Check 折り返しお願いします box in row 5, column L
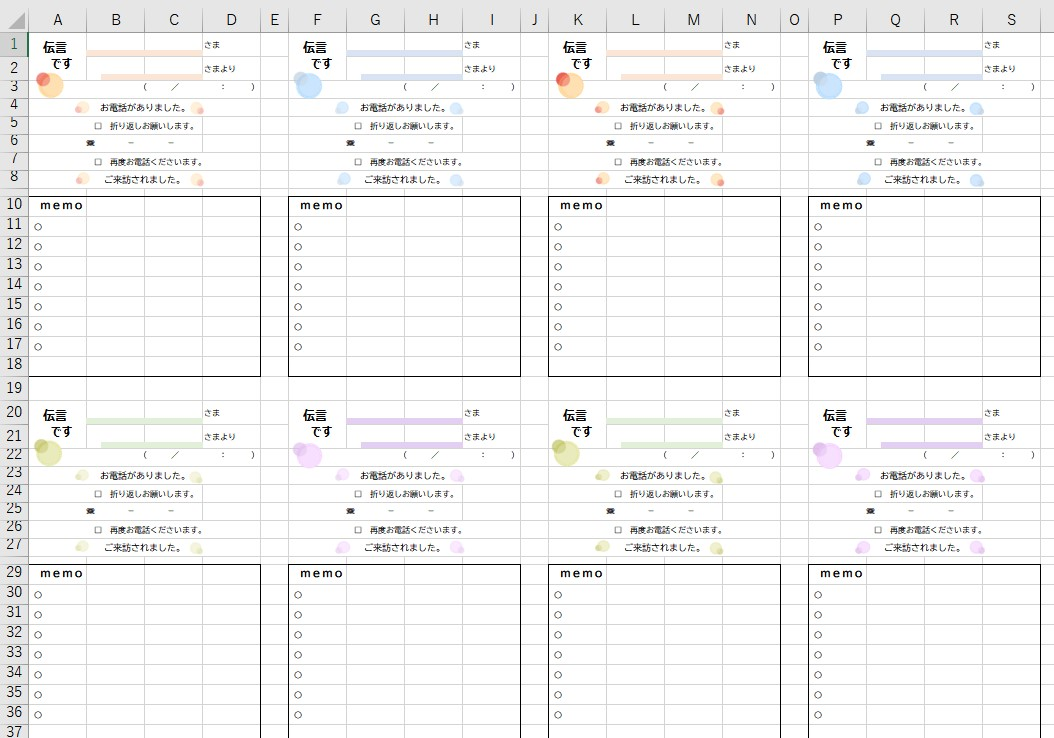 pos(618,126)
